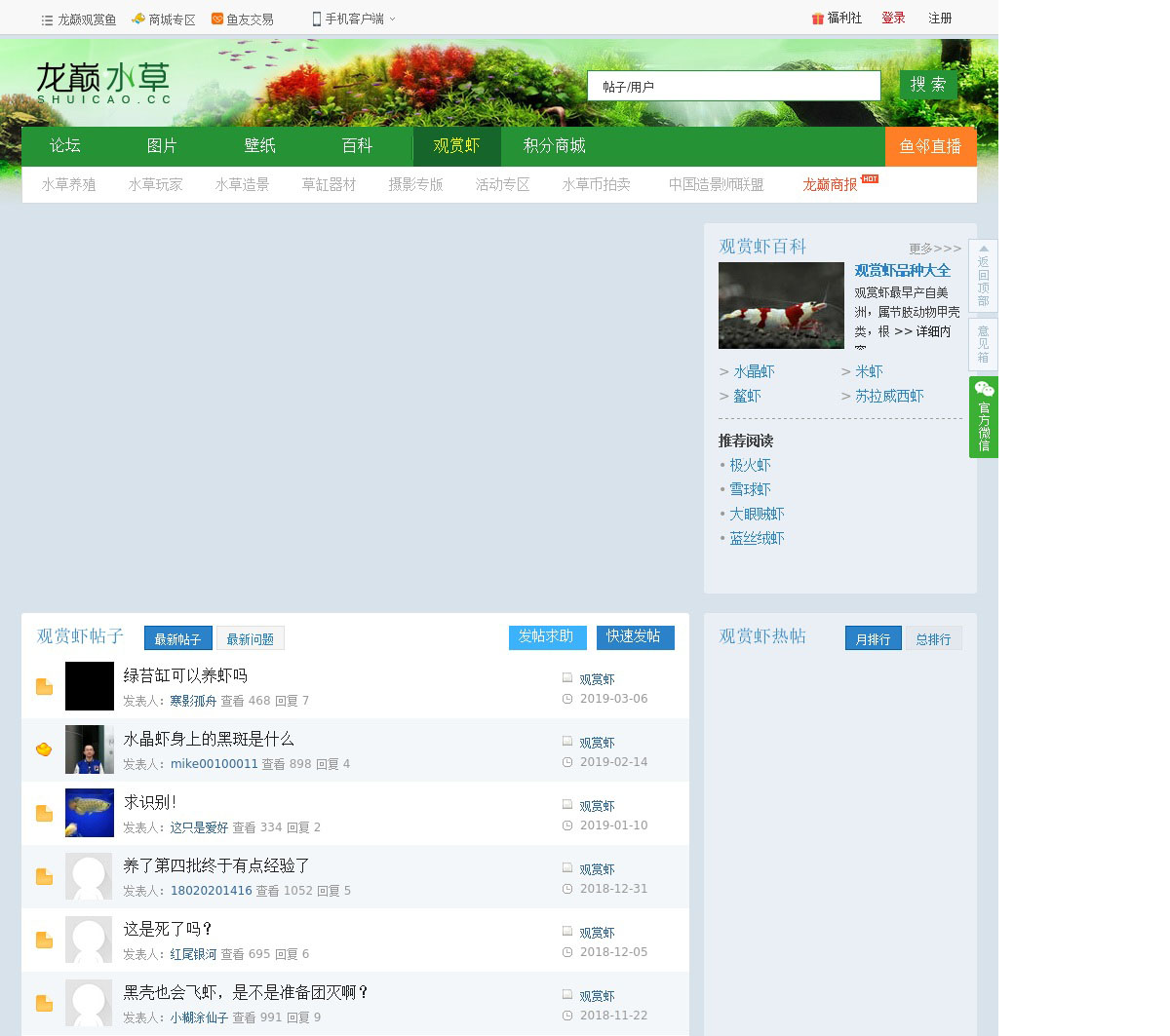
Task: Open the 活动专区 sub-menu link
Action: pyautogui.click(x=502, y=184)
